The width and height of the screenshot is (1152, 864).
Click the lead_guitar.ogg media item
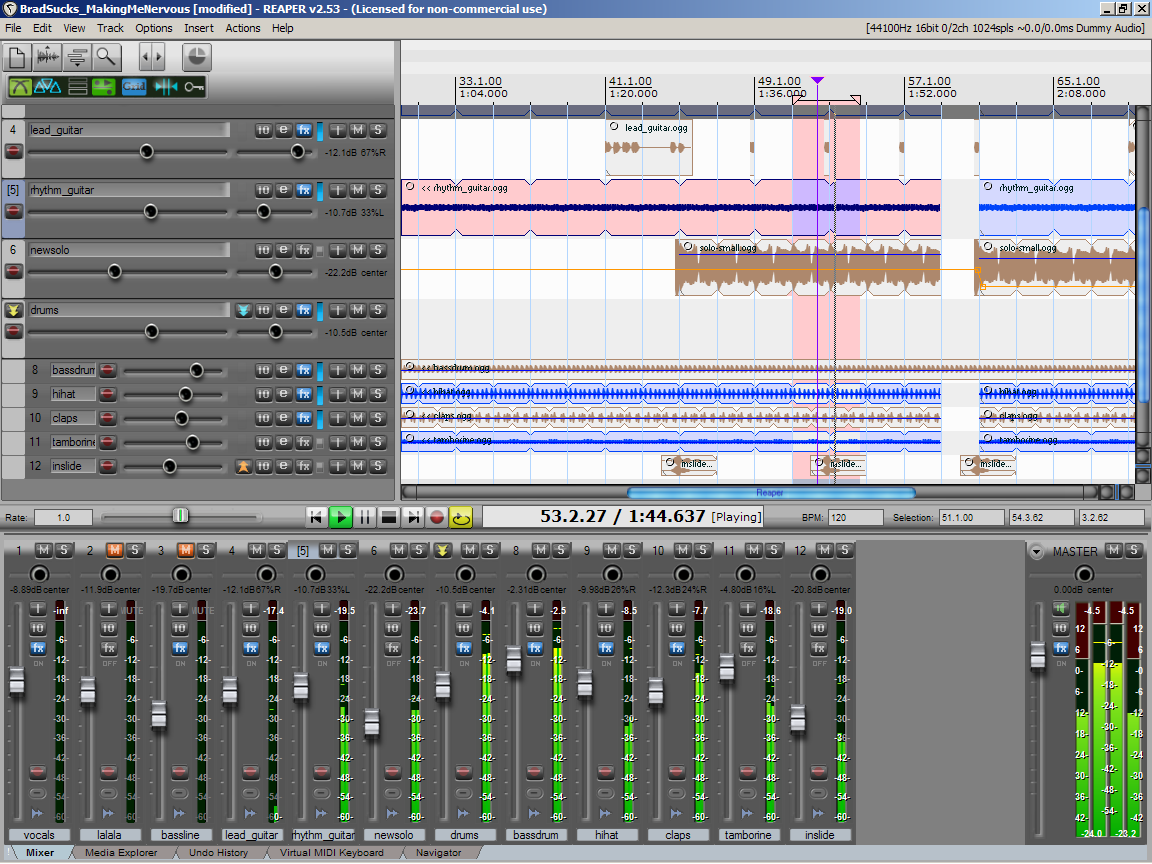point(649,147)
